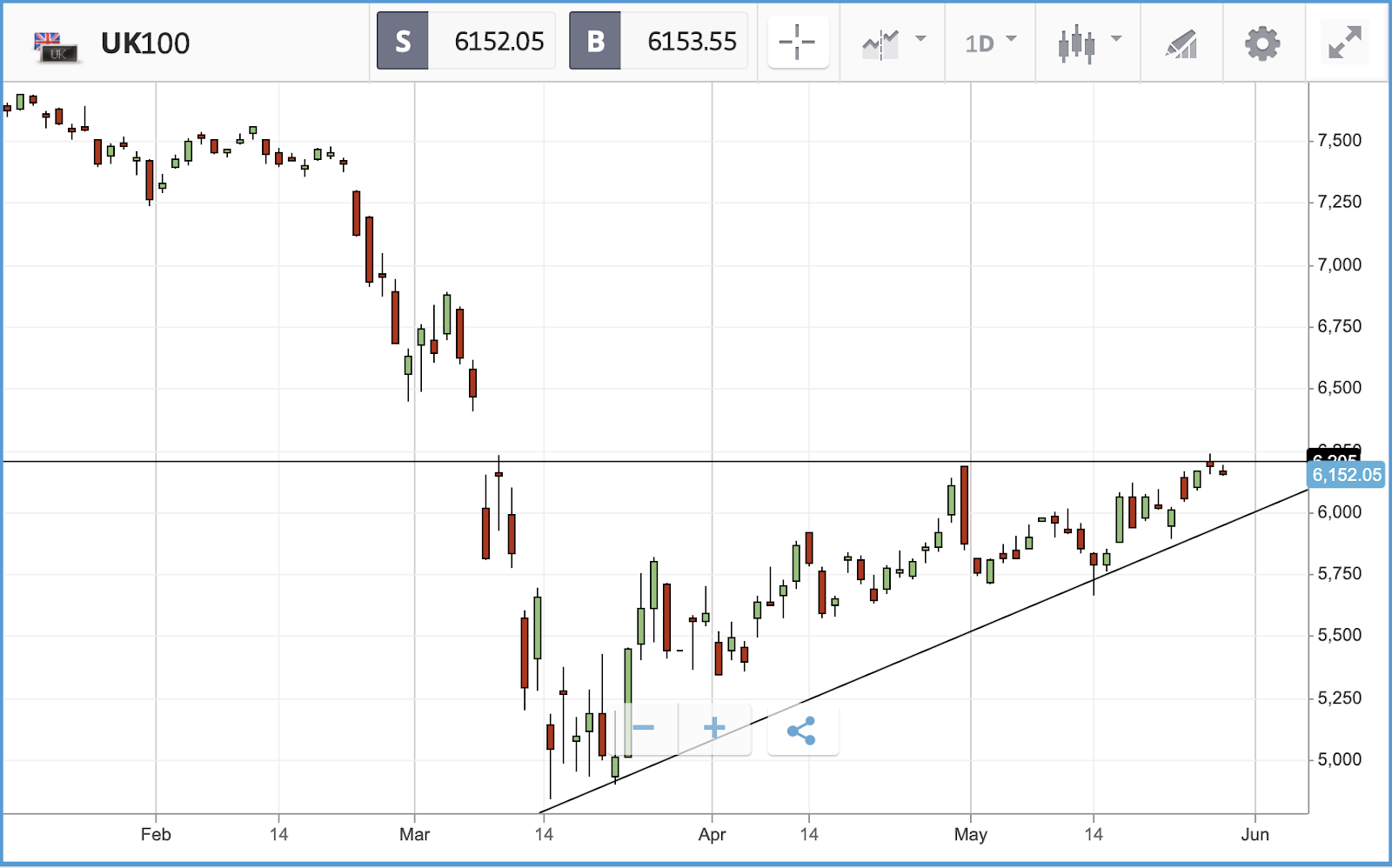The height and width of the screenshot is (868, 1392).
Task: Click the Mar date axis label
Action: coord(414,835)
